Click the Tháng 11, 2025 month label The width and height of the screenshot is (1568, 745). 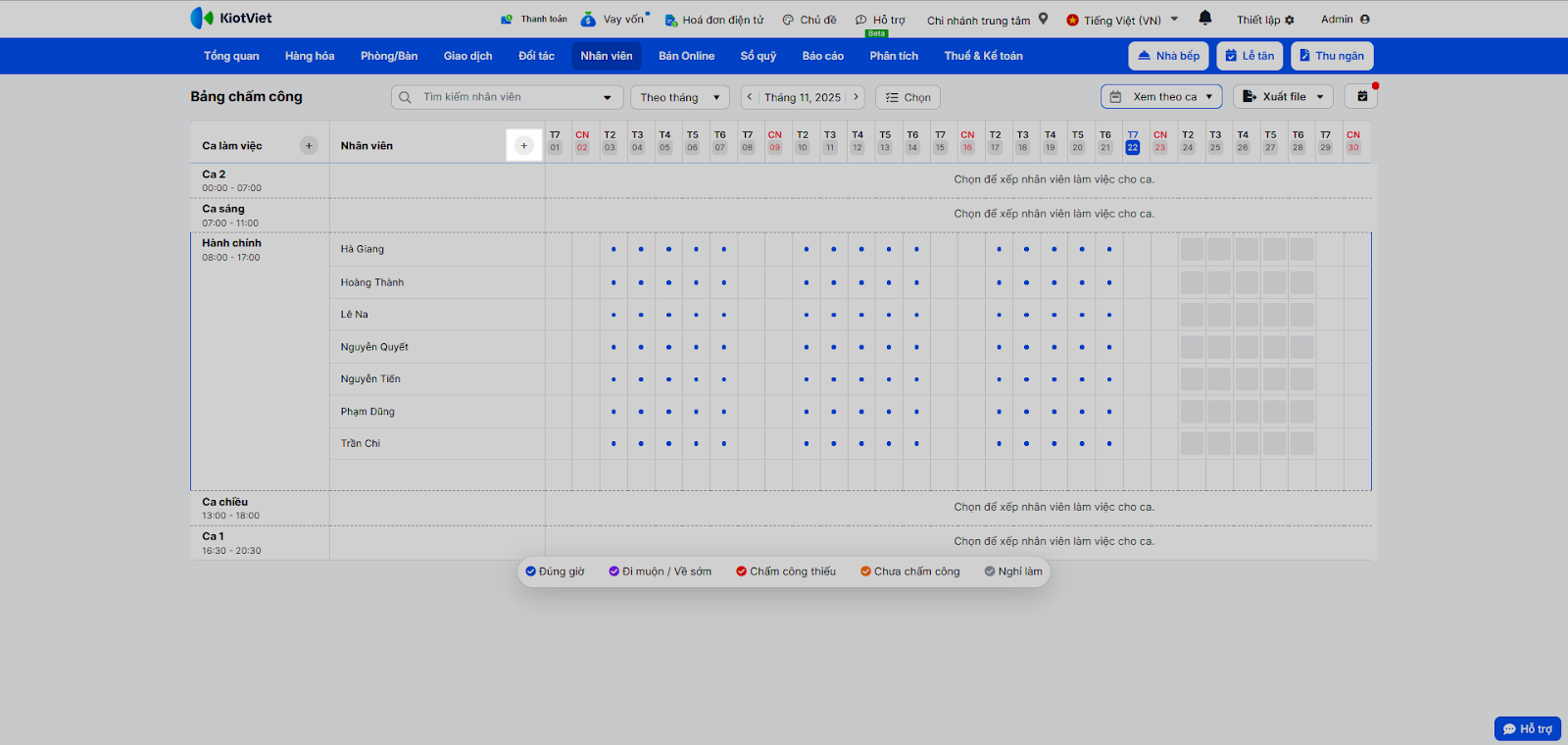[803, 97]
